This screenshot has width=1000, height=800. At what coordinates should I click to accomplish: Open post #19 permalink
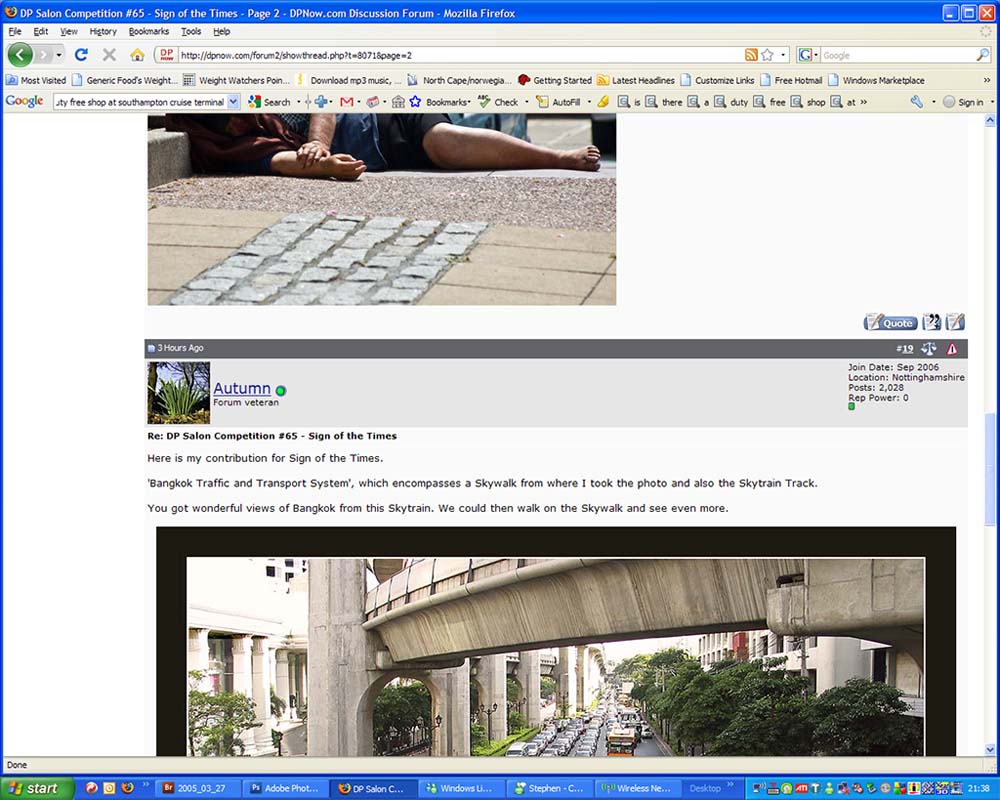[904, 349]
